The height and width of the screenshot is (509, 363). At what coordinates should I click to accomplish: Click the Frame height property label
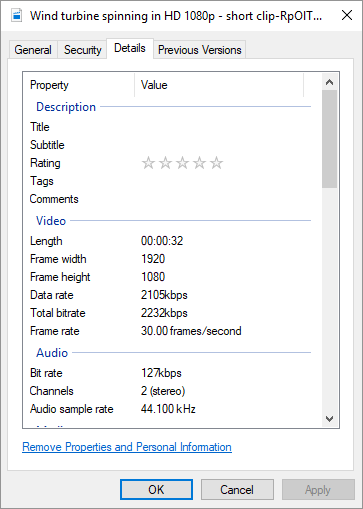pos(60,277)
